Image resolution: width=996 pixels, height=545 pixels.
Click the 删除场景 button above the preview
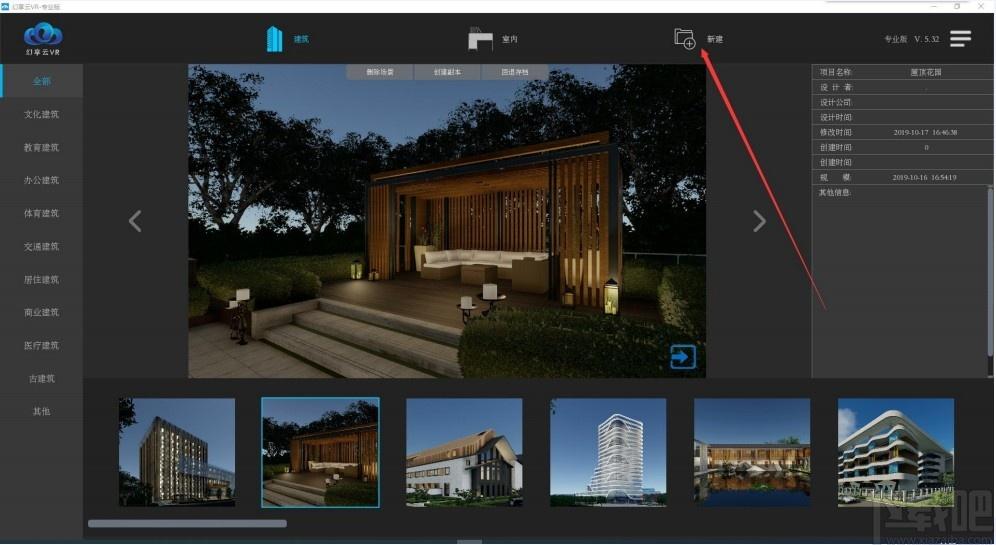[380, 72]
